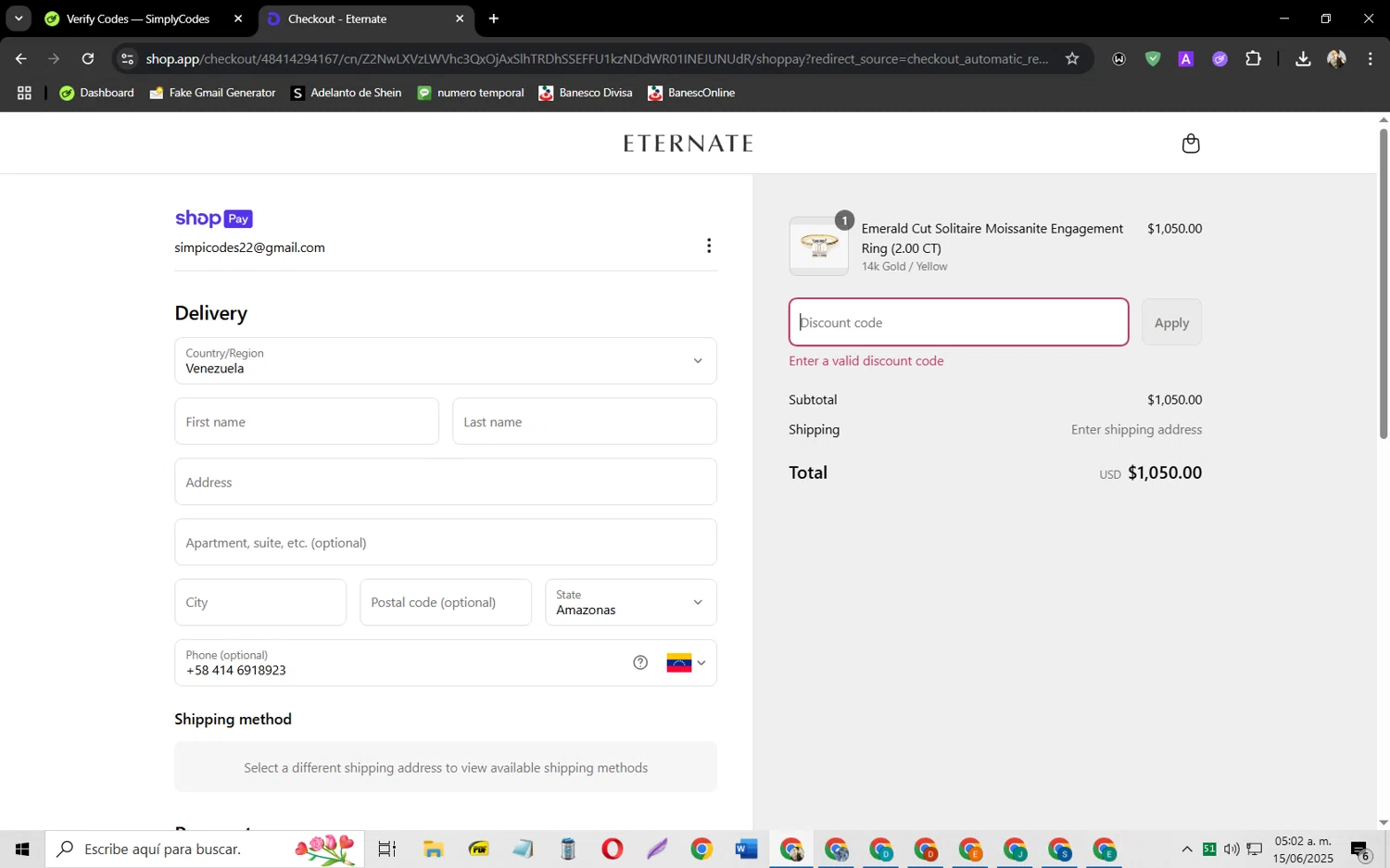Image resolution: width=1390 pixels, height=868 pixels.
Task: Click the ETERNATE store logo
Action: [689, 144]
